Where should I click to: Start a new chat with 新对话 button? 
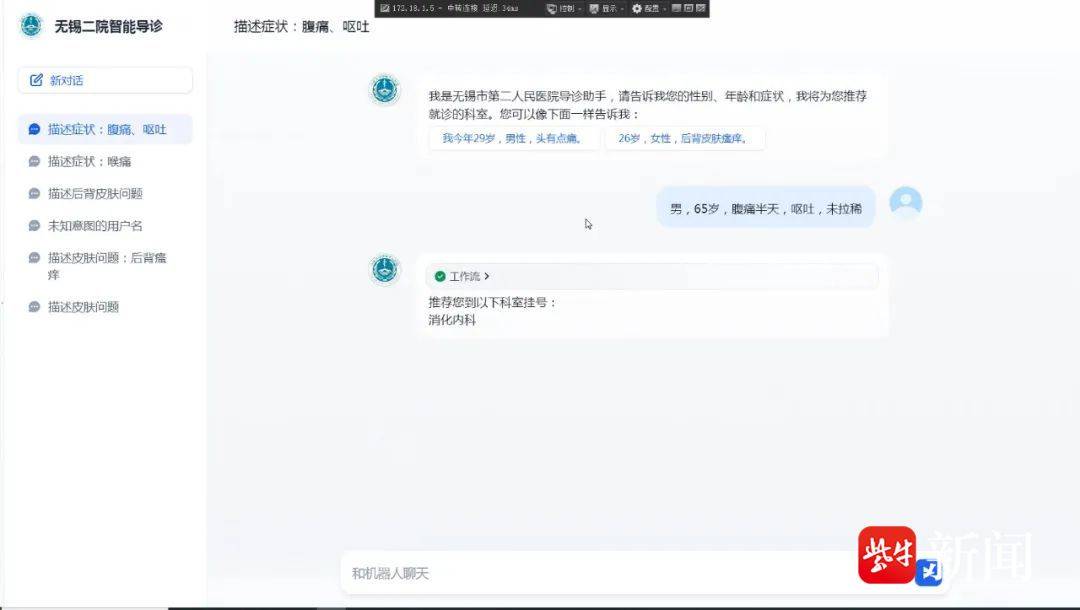[105, 81]
